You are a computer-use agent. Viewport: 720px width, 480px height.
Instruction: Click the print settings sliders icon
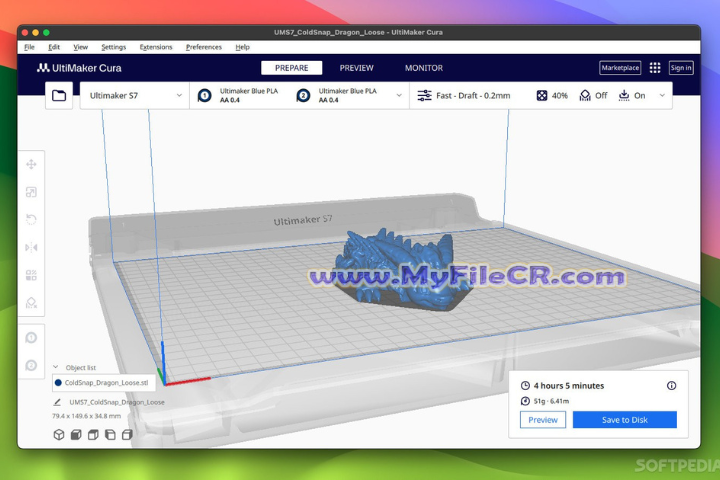[424, 96]
